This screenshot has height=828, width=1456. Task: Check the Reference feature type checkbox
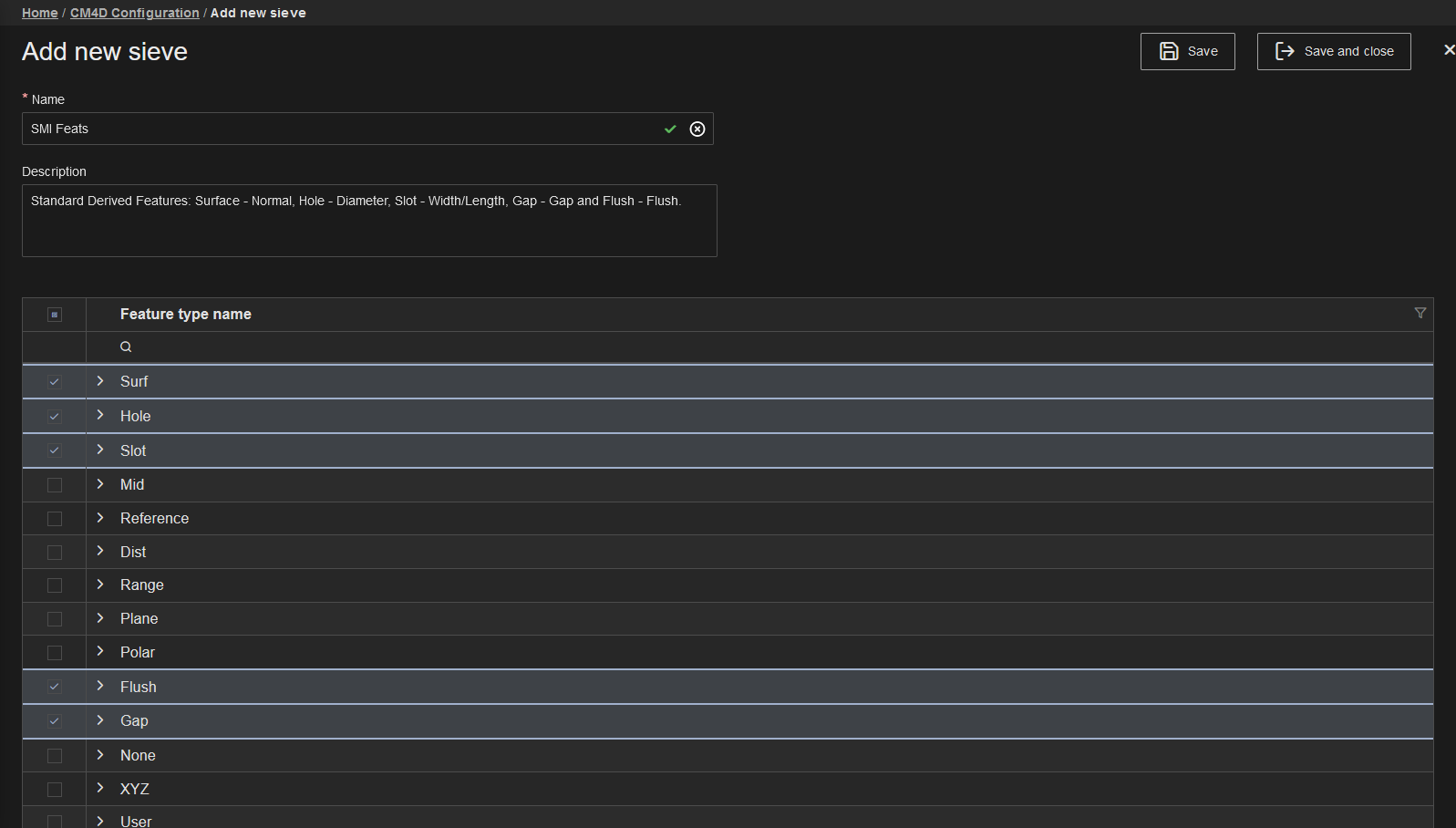[x=55, y=519]
